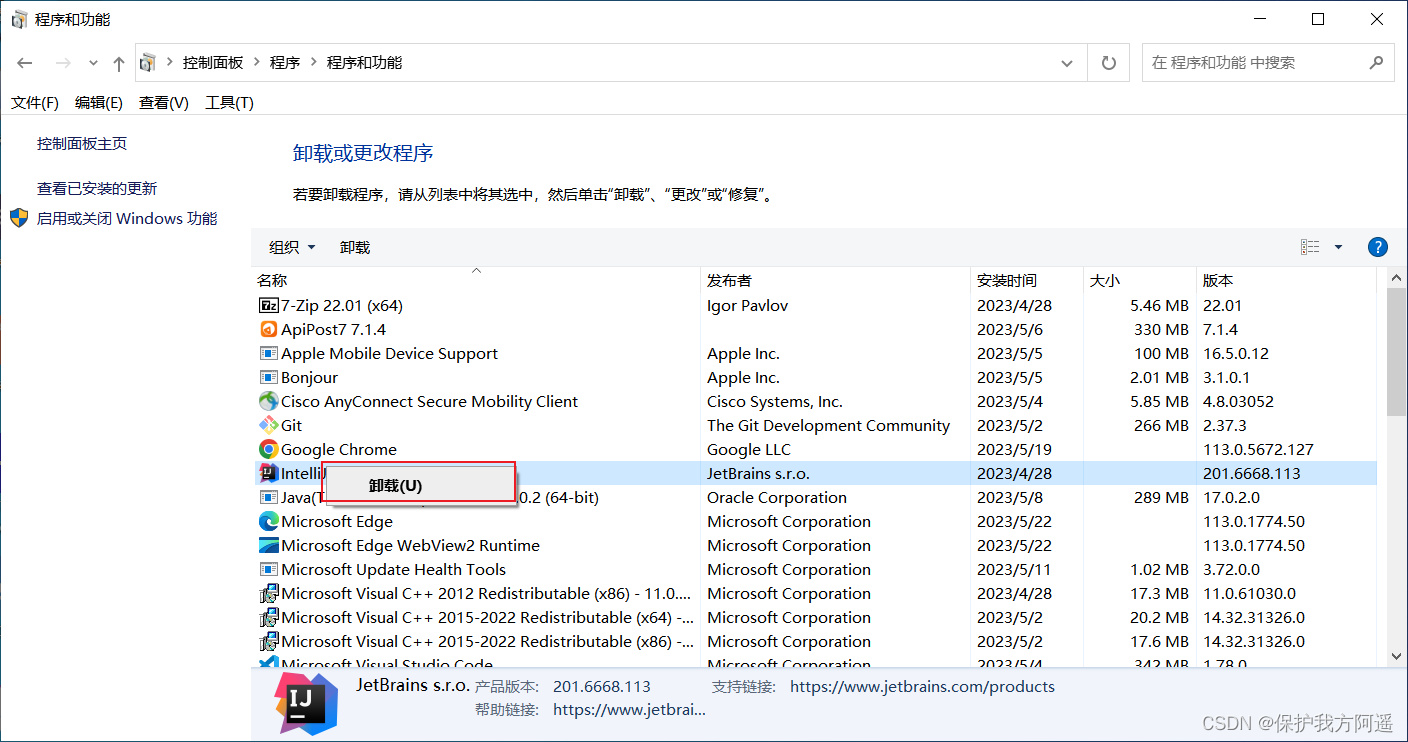
Task: Open the 组织 dropdown menu
Action: point(292,247)
